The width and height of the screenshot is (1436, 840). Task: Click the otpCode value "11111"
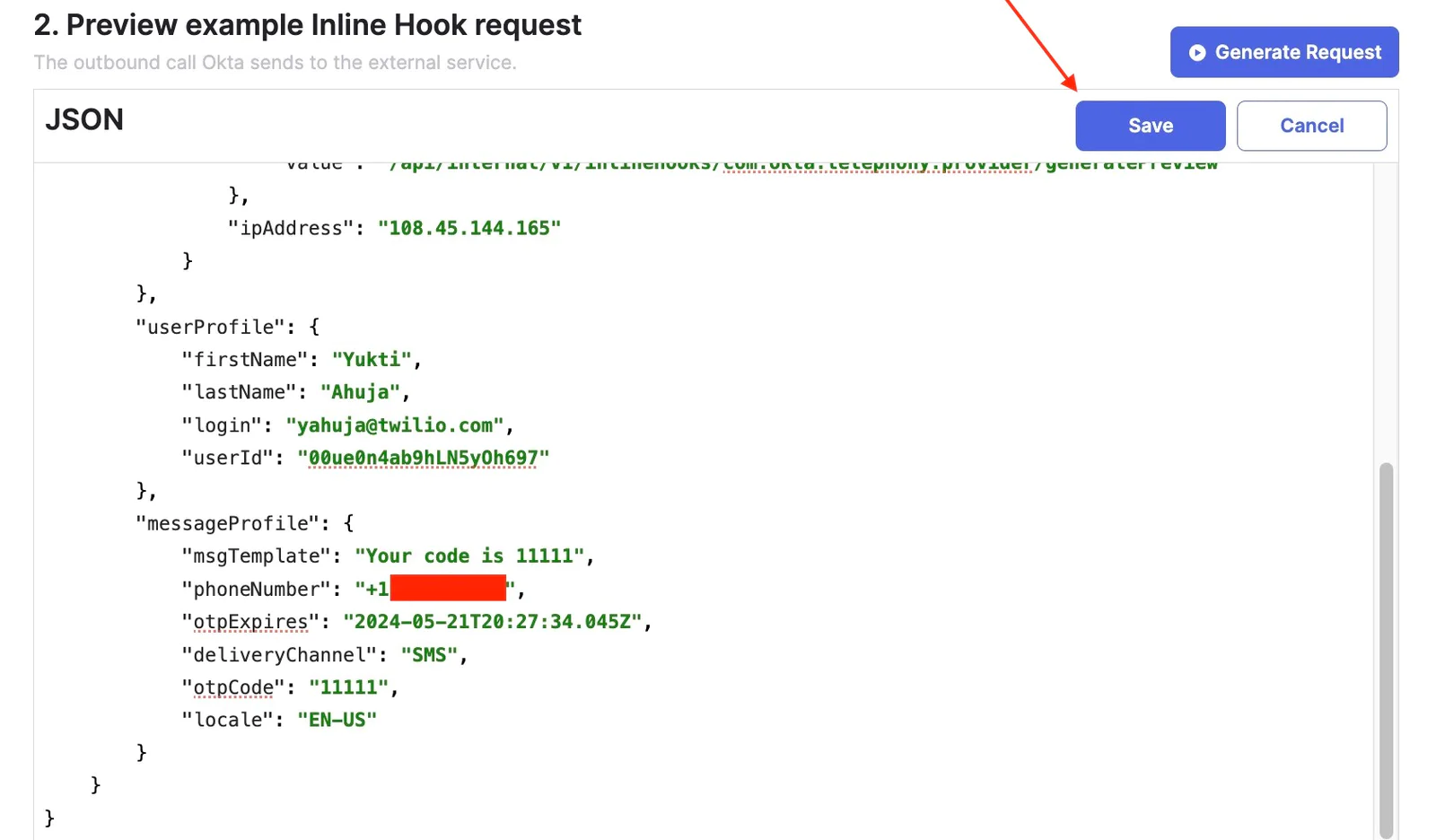pos(348,687)
